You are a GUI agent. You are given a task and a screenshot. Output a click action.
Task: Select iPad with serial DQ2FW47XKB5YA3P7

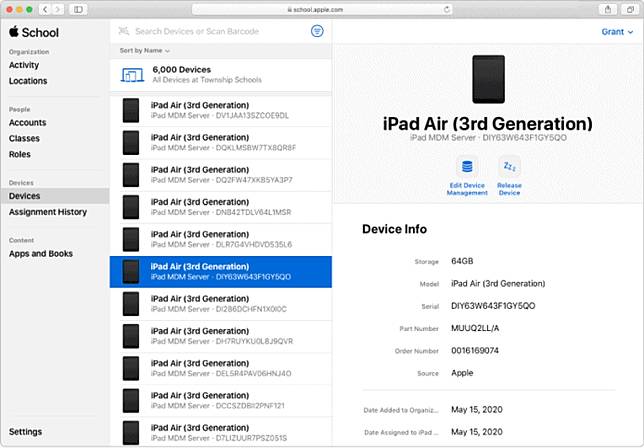[221, 175]
